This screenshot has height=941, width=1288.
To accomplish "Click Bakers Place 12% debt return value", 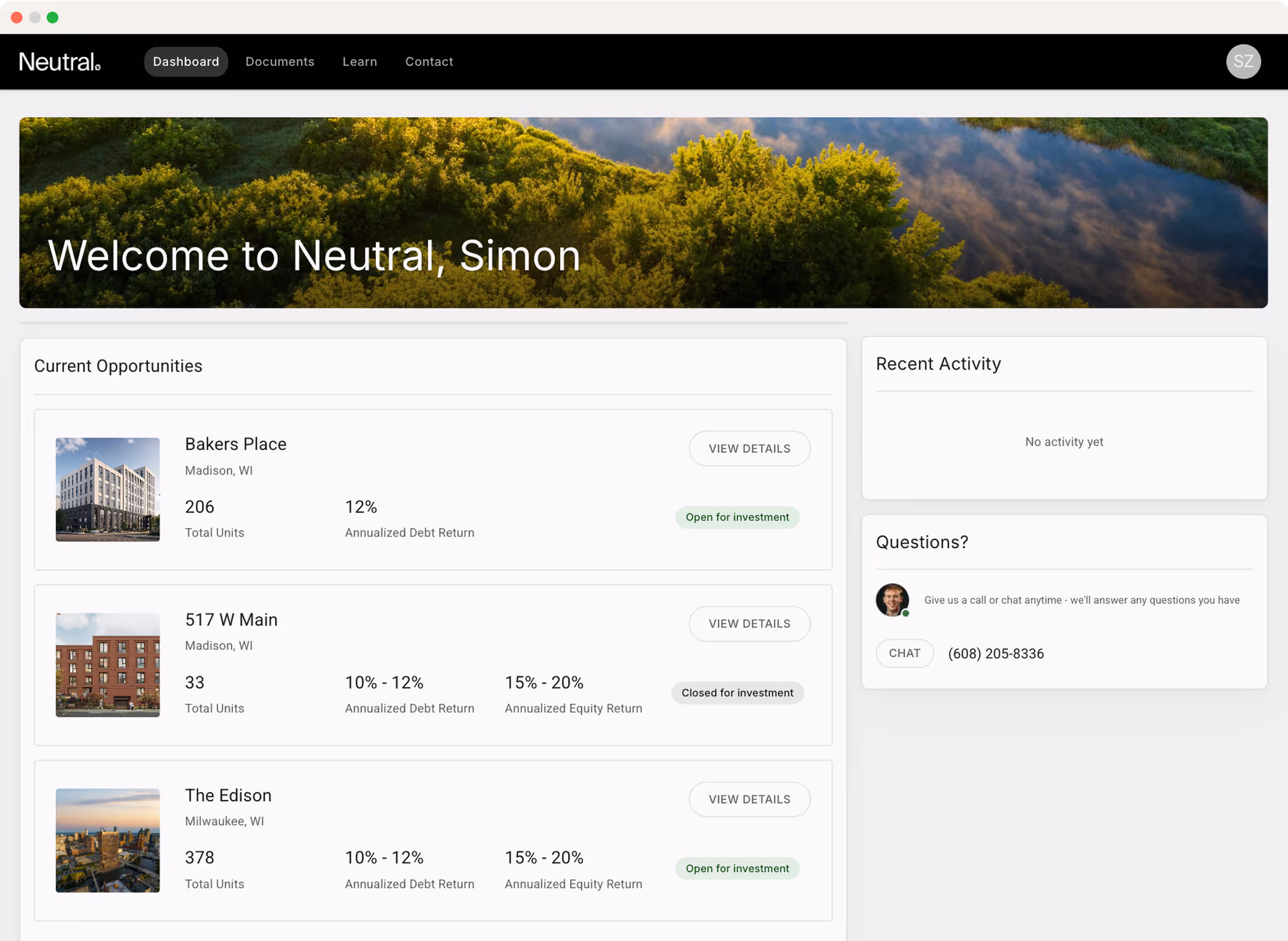I will [x=361, y=507].
